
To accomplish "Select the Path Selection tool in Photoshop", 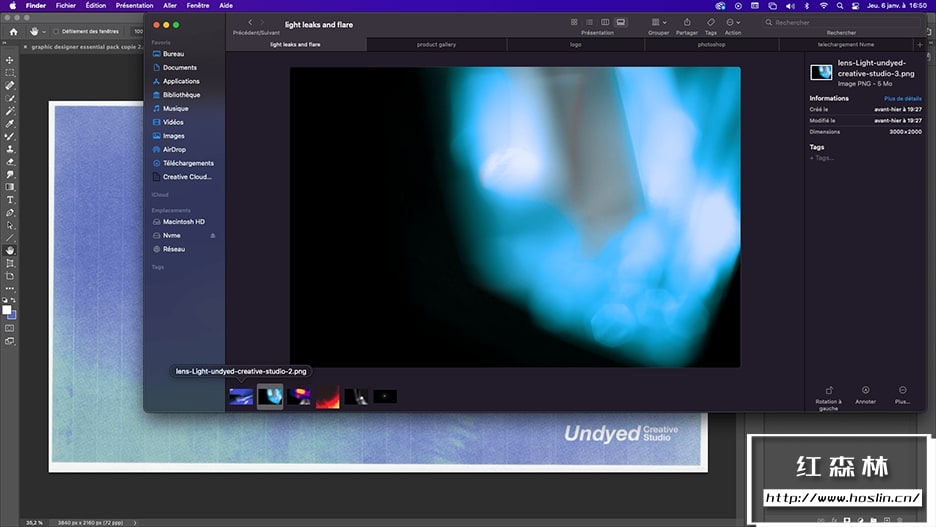I will [x=10, y=226].
